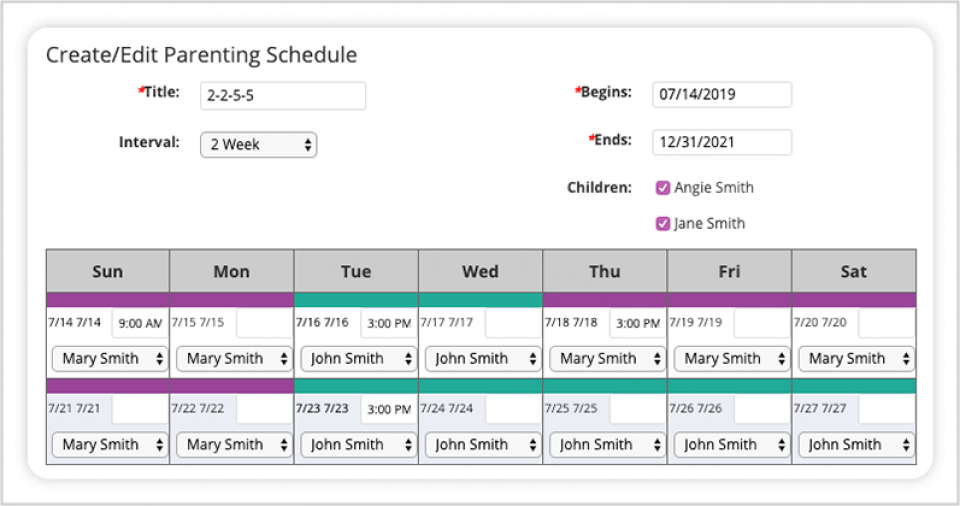Change the Thursday 7/18 Mary Smith dropdown
This screenshot has width=960, height=506.
click(x=607, y=359)
